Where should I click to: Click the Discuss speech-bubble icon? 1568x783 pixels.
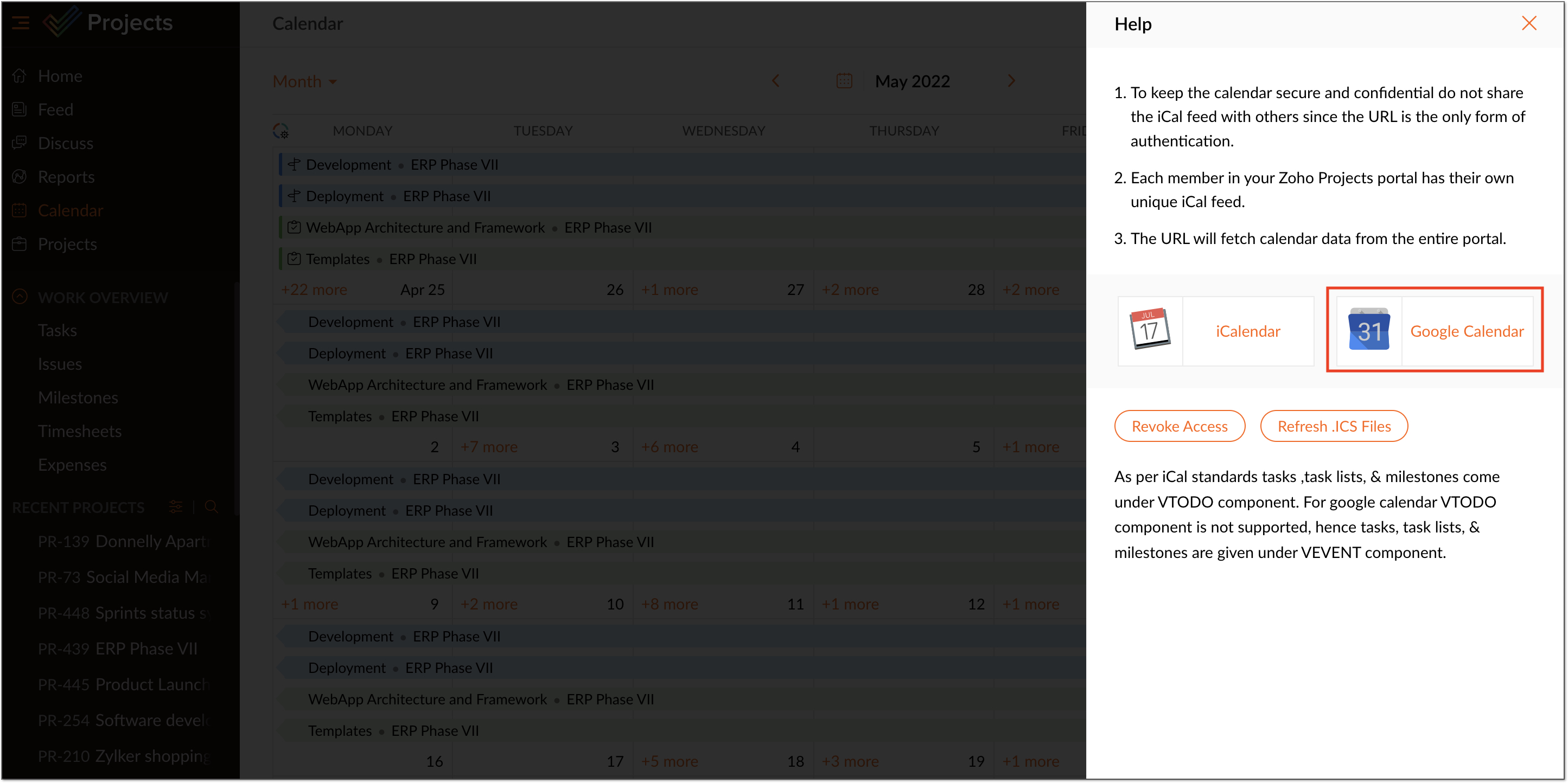click(x=20, y=143)
